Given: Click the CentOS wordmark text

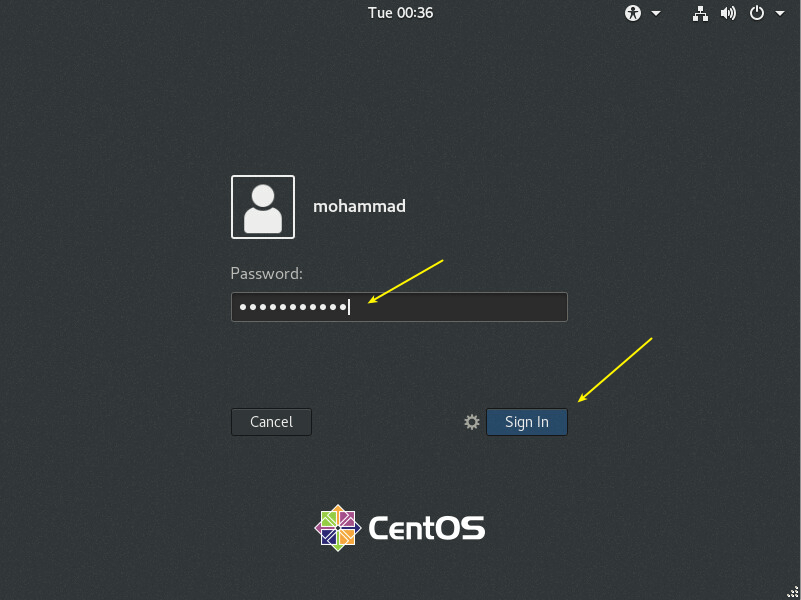Looking at the screenshot, I should click(x=426, y=527).
